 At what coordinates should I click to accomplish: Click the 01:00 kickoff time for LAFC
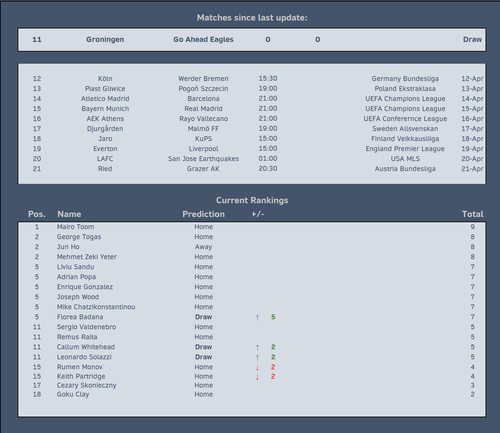(268, 158)
